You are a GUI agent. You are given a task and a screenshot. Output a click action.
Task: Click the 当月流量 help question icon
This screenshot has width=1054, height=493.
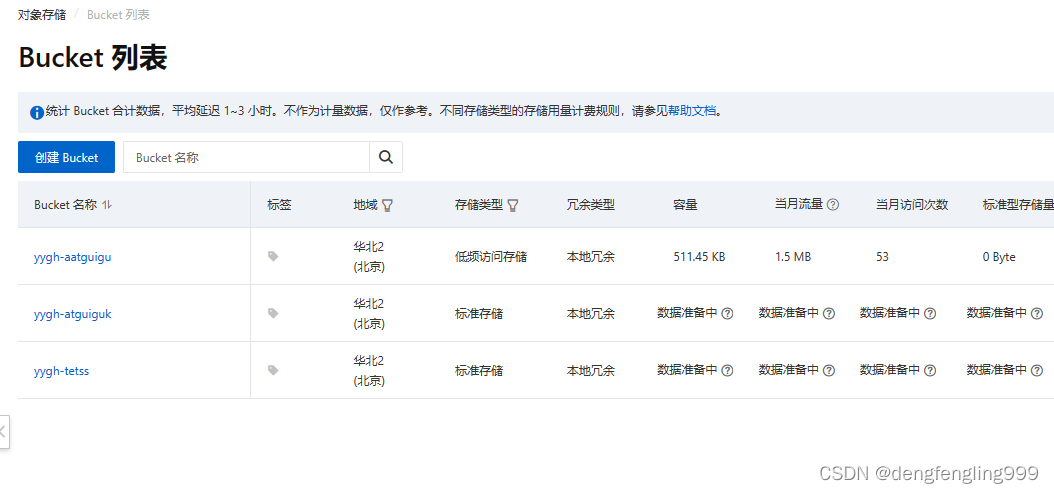click(x=833, y=205)
